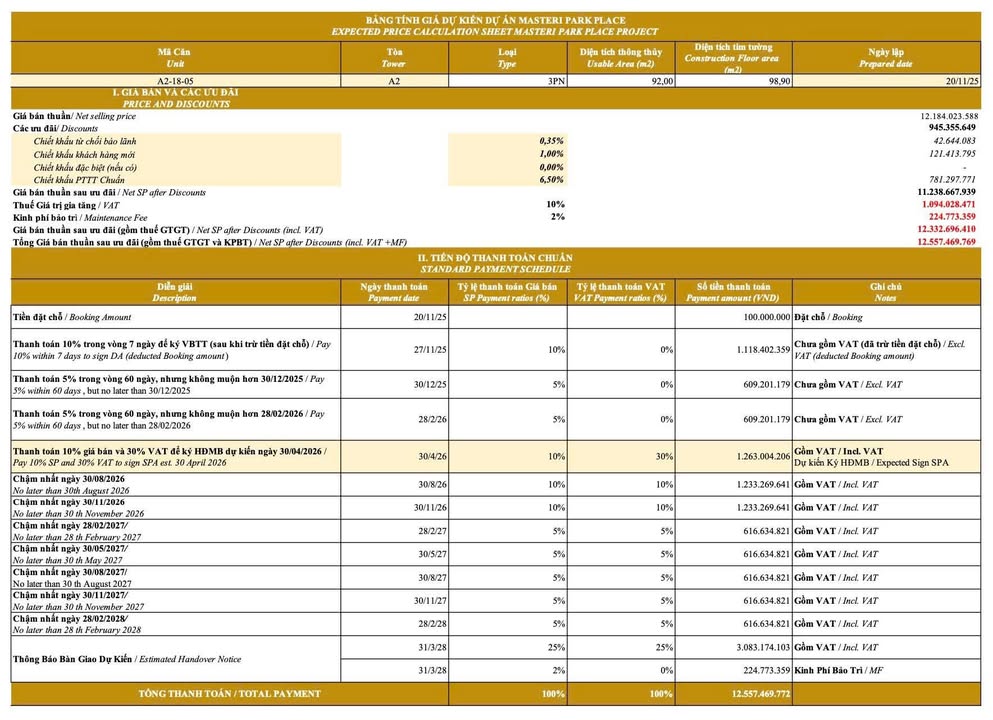Select the Tower header cell
The height and width of the screenshot is (720, 993).
click(x=394, y=56)
